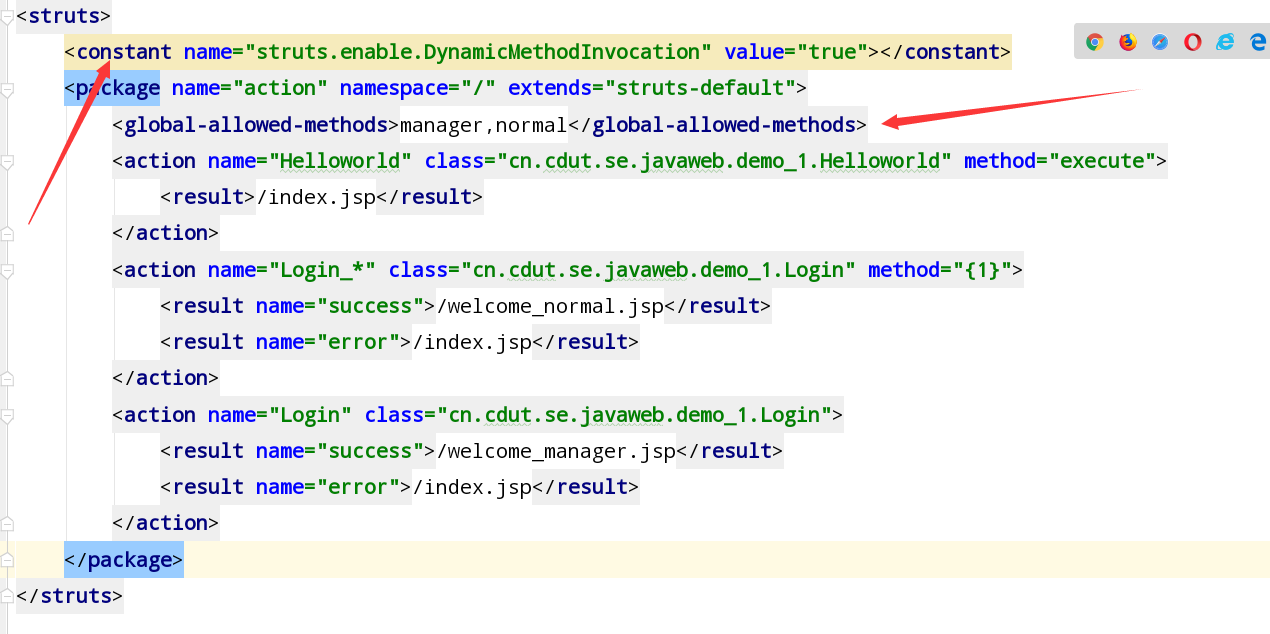The image size is (1270, 634).
Task: Click the opening global-allowed-methods tag
Action: coord(256,125)
